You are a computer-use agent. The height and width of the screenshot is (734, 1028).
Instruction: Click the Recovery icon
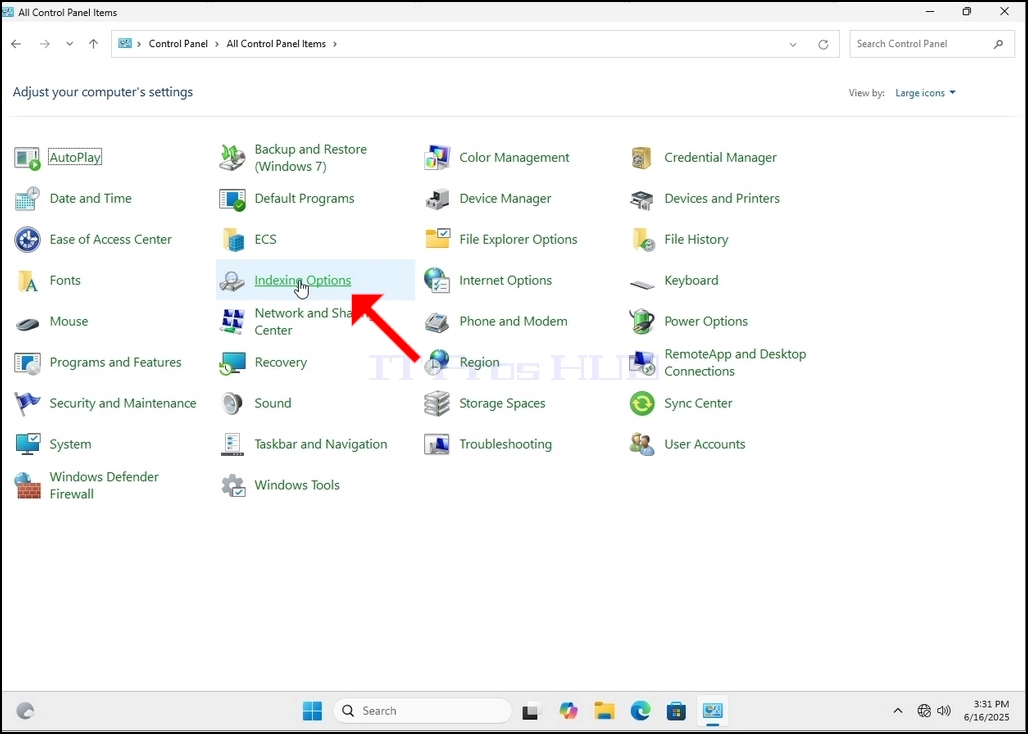(232, 362)
